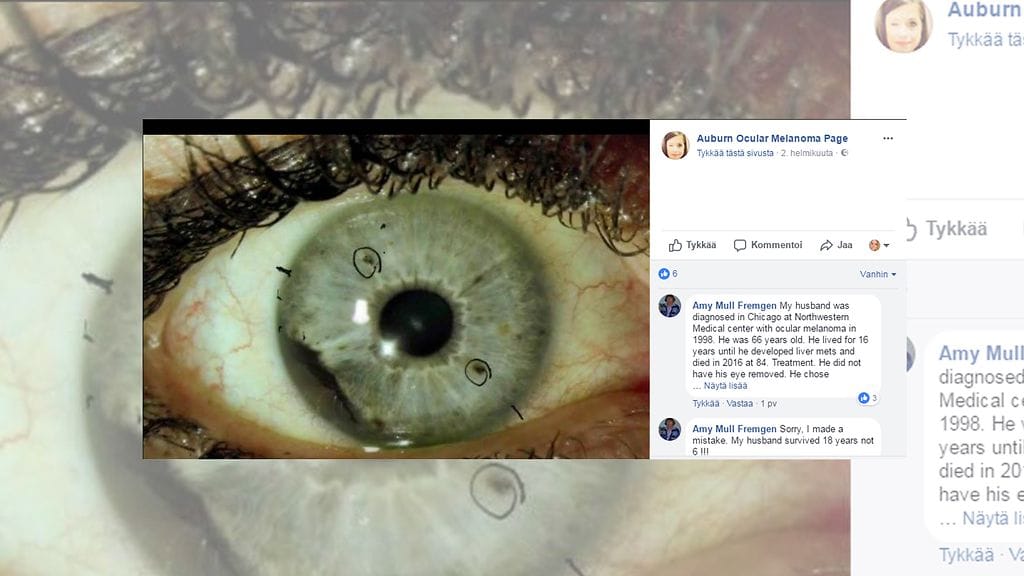The height and width of the screenshot is (576, 1024).
Task: Click the 3 likes reaction on first comment
Action: pos(867,398)
